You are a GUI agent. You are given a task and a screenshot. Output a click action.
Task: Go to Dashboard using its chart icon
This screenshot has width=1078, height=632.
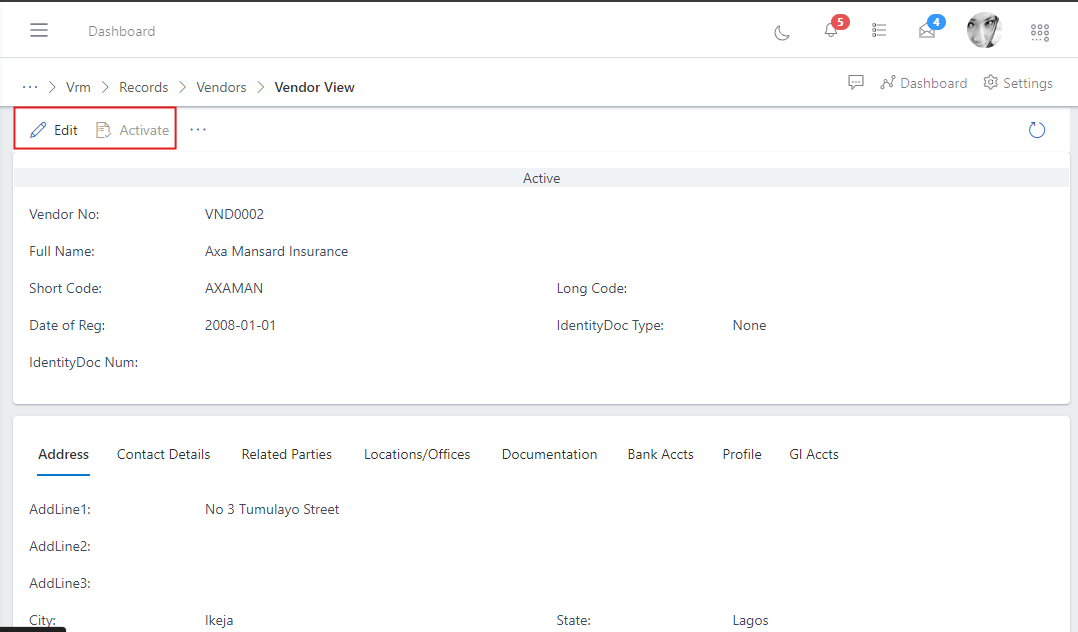pos(922,83)
